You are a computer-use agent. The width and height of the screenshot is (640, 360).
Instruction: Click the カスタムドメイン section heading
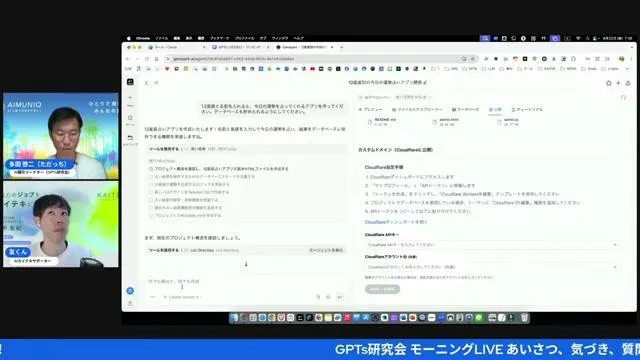(x=396, y=150)
